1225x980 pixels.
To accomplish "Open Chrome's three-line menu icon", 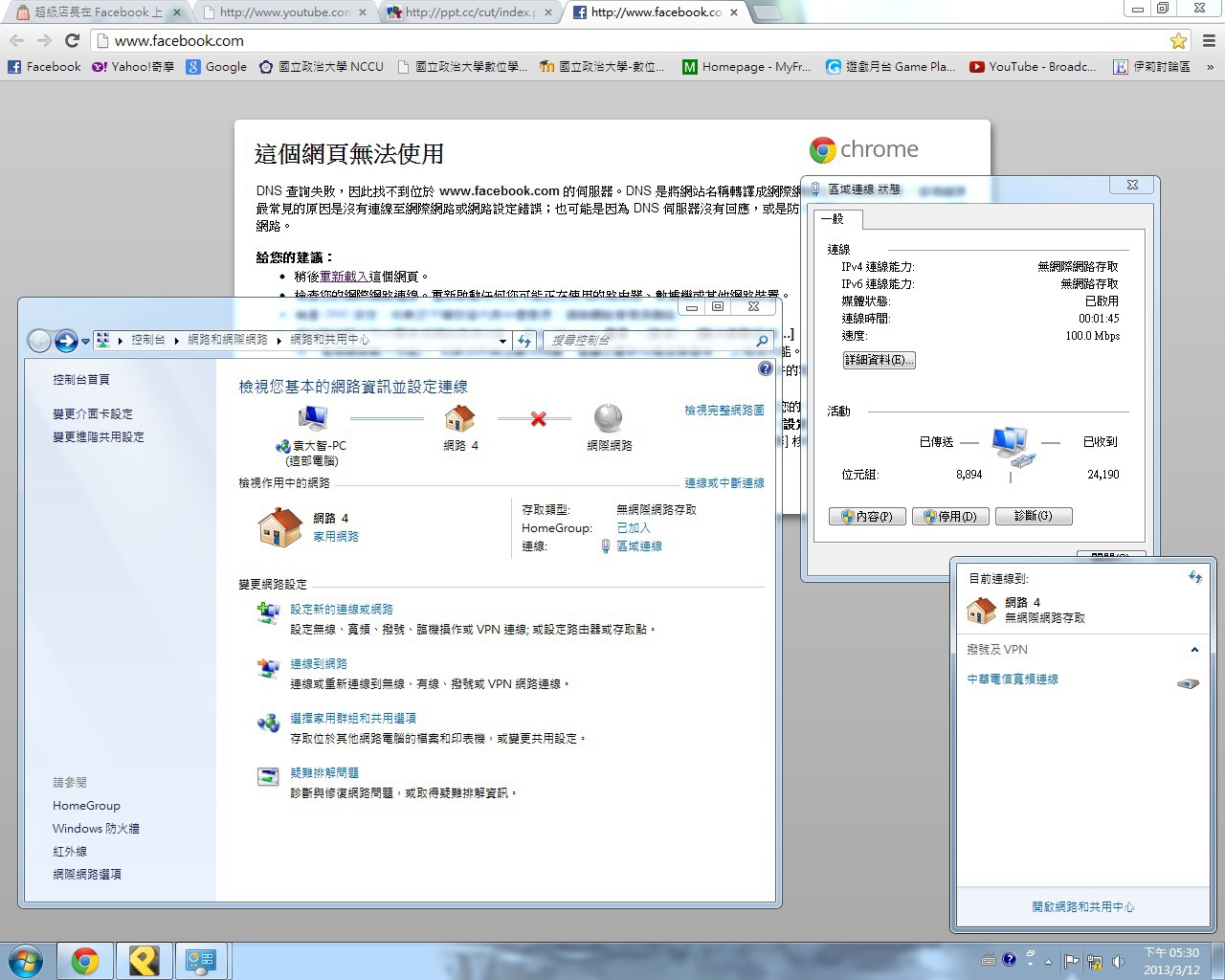I will pyautogui.click(x=1209, y=41).
